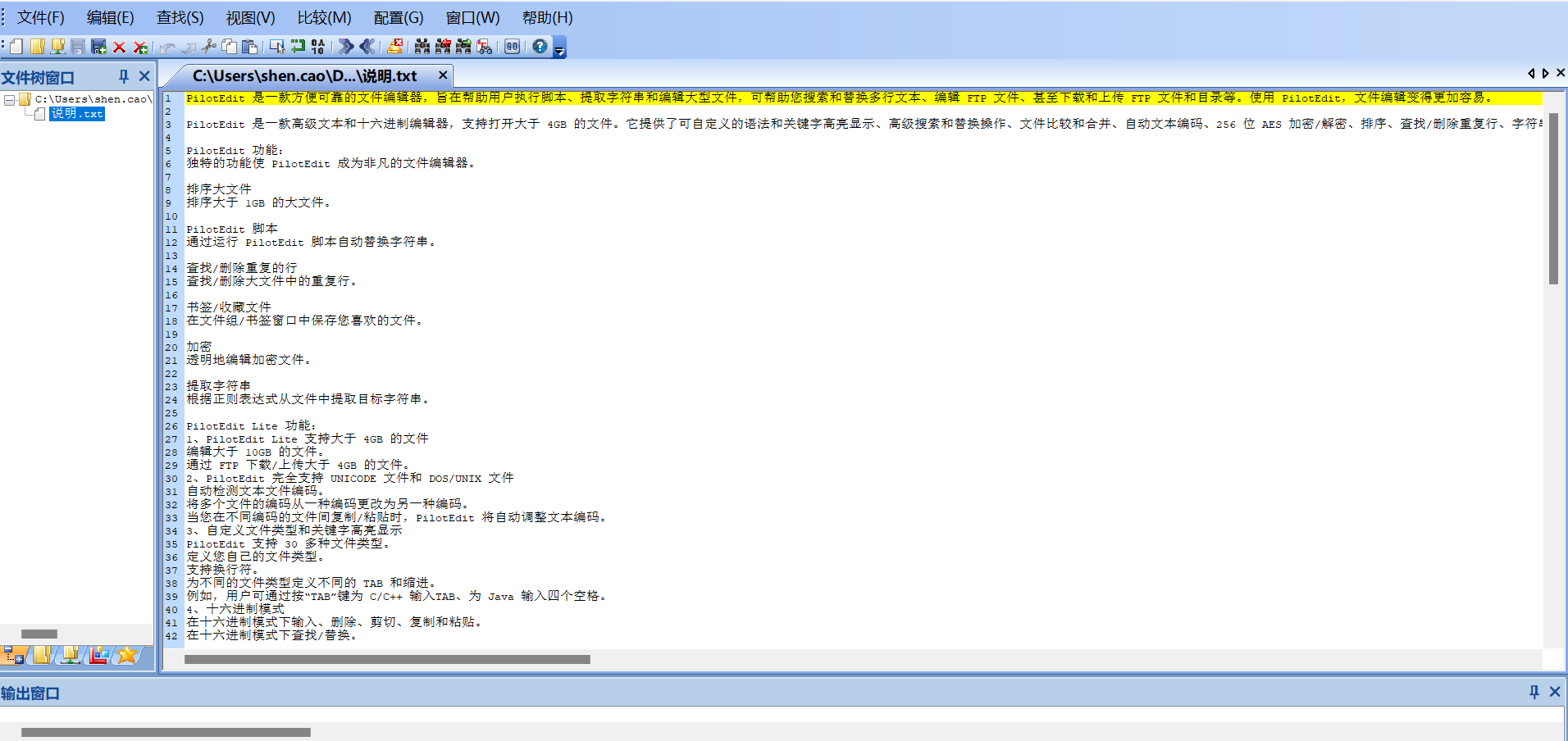The image size is (1568, 741).
Task: Click the paste clipboard icon
Action: coord(249,47)
